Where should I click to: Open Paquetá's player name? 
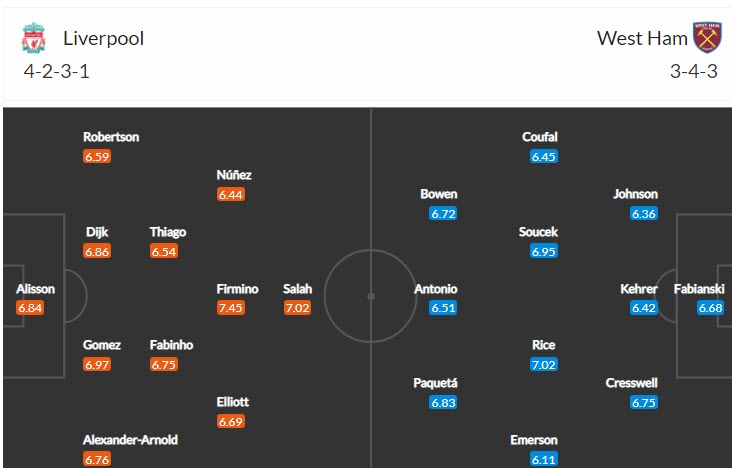(x=436, y=383)
